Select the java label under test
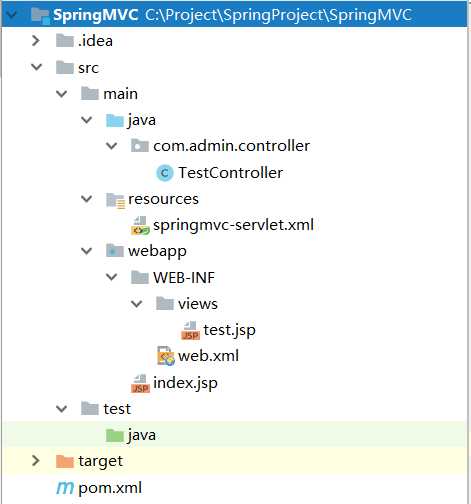Screen dimensions: 471x504 coord(142,436)
